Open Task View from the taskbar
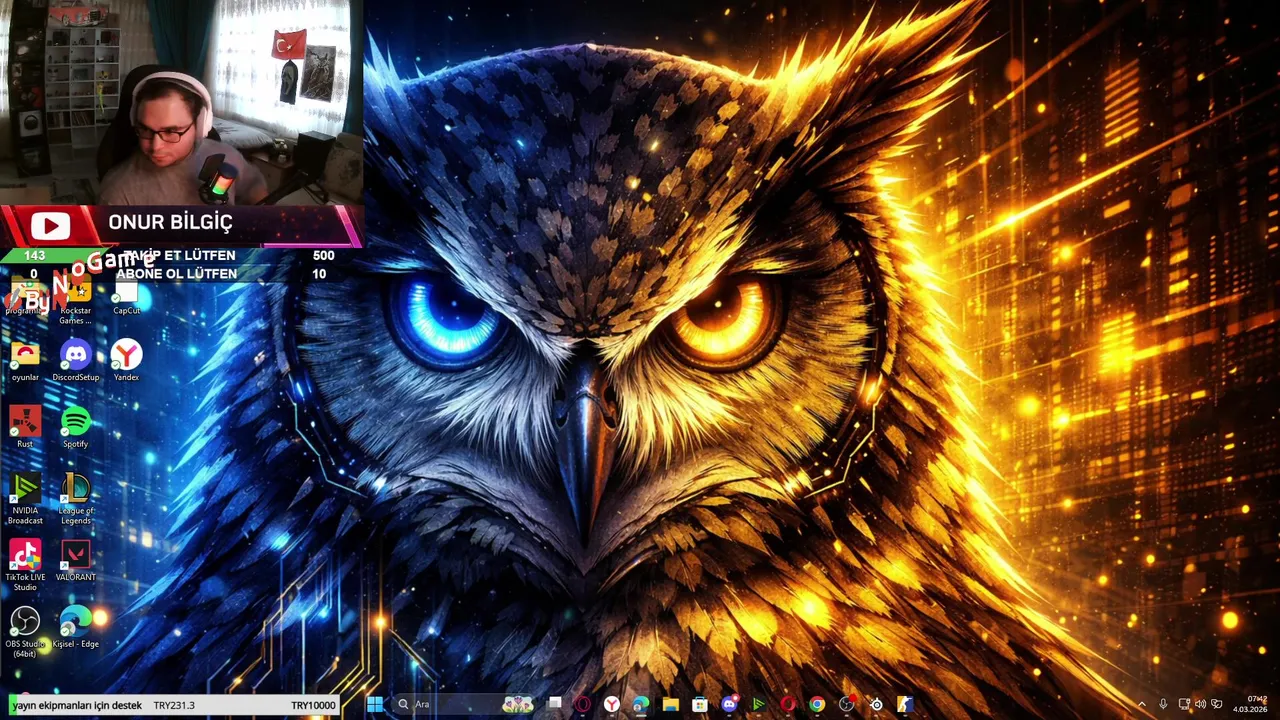1280x720 pixels. [x=554, y=704]
